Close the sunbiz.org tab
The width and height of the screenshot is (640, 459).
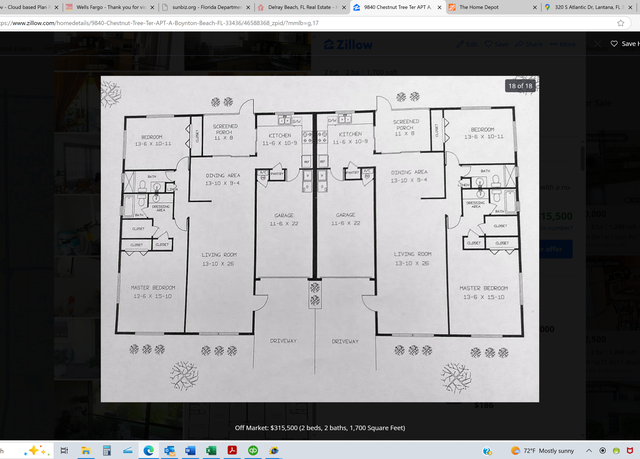pyautogui.click(x=248, y=7)
